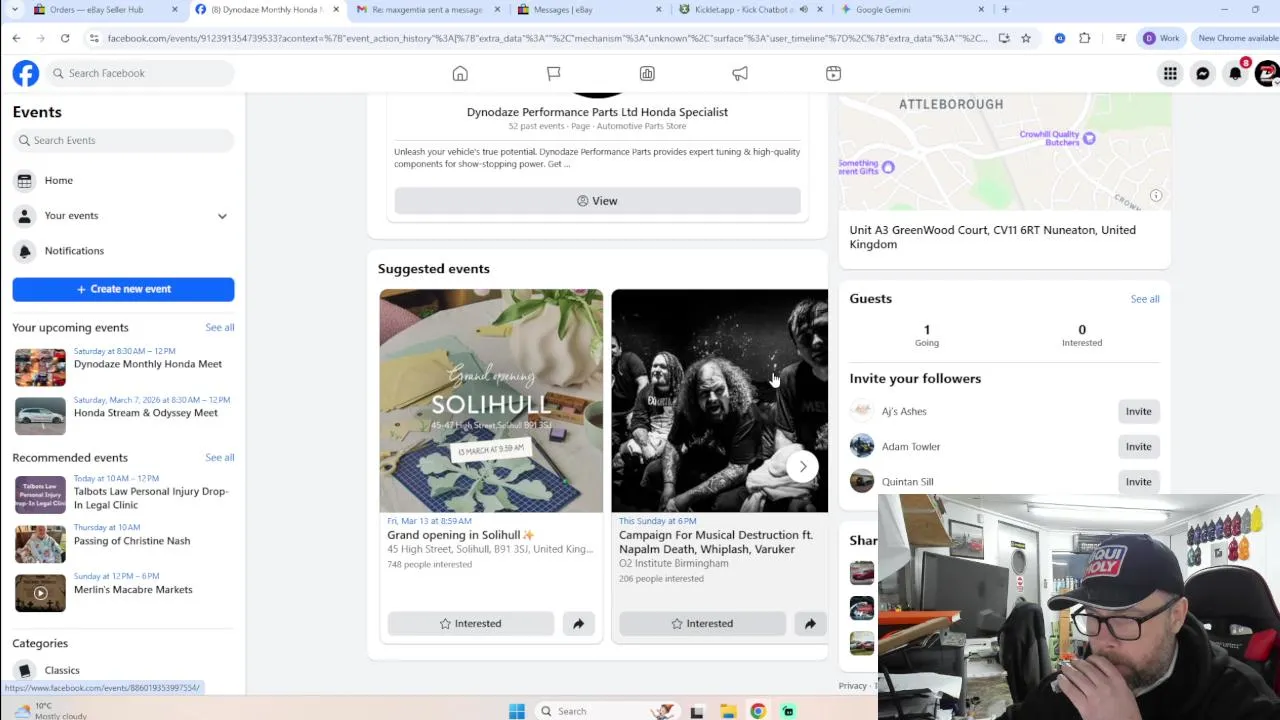Screen dimensions: 1280x720
Task: Open the Chrome extensions puzzle icon
Action: tap(1085, 38)
